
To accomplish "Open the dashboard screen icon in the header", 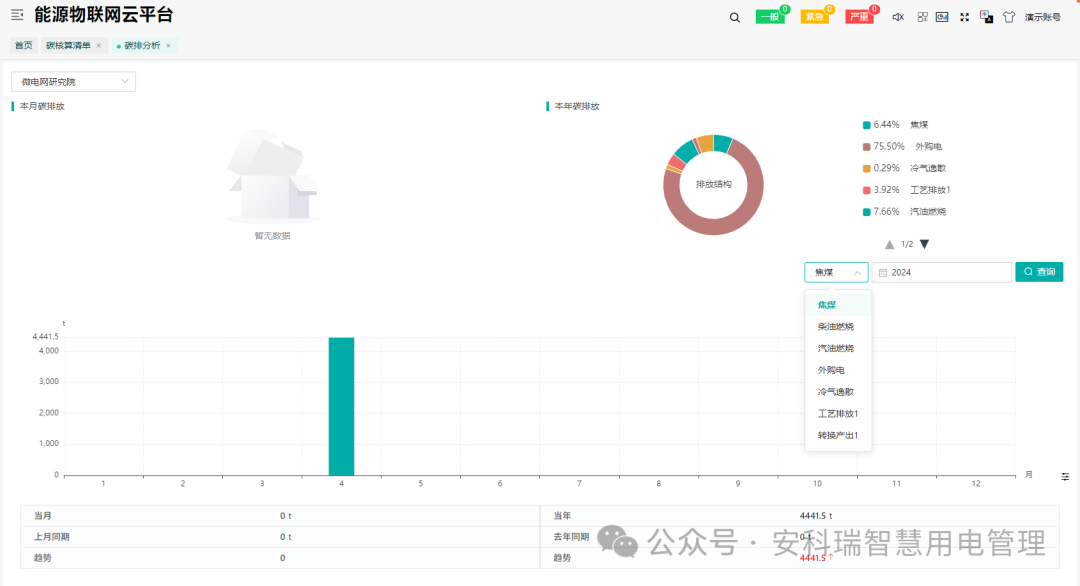I will [x=942, y=17].
